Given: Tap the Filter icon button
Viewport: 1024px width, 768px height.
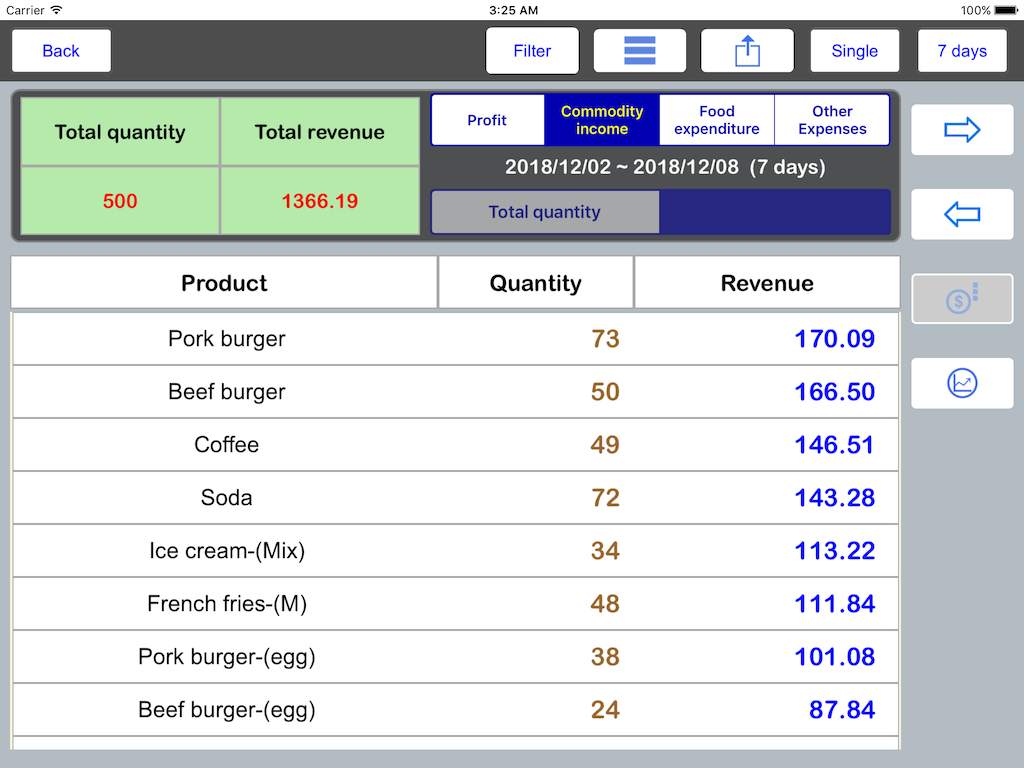Looking at the screenshot, I should tap(532, 50).
